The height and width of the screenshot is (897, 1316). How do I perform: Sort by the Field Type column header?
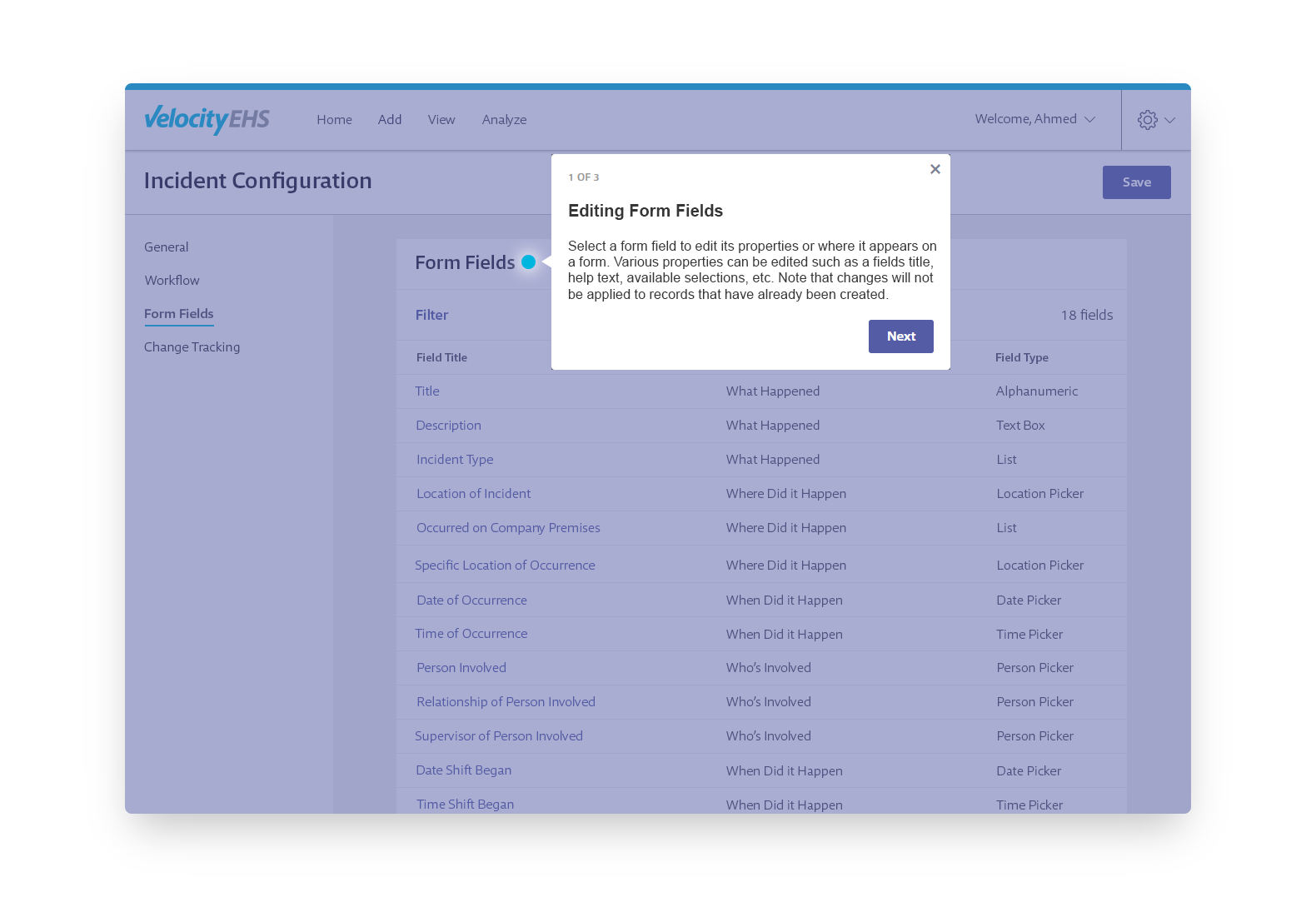click(1021, 357)
